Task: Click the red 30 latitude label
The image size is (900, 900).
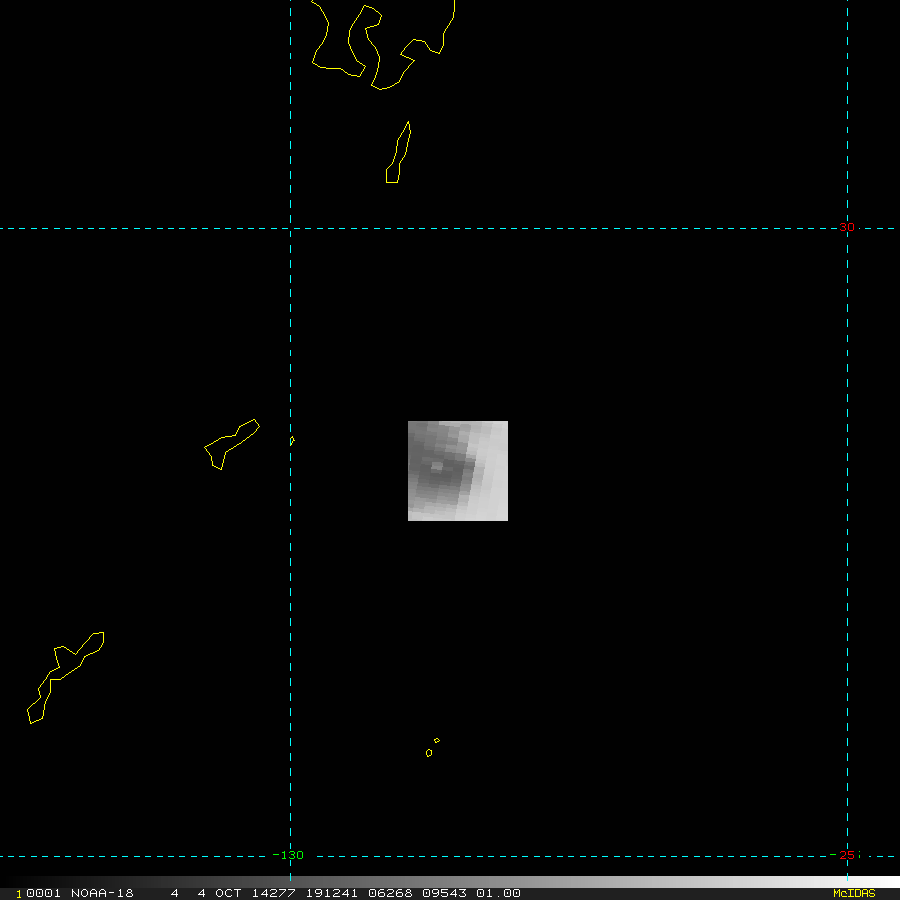Action: (x=847, y=227)
